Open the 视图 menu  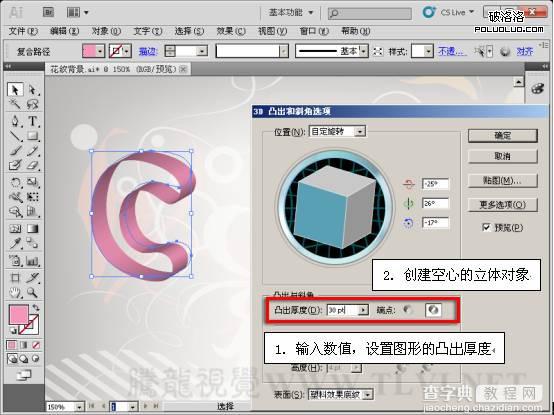[272, 31]
